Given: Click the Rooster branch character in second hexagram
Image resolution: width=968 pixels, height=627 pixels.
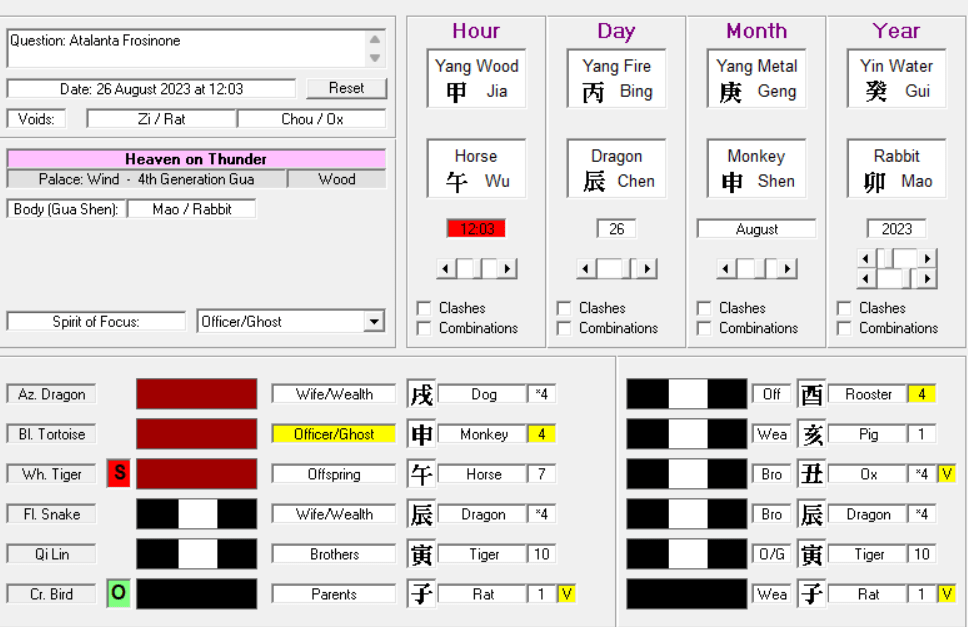Looking at the screenshot, I should 811,394.
